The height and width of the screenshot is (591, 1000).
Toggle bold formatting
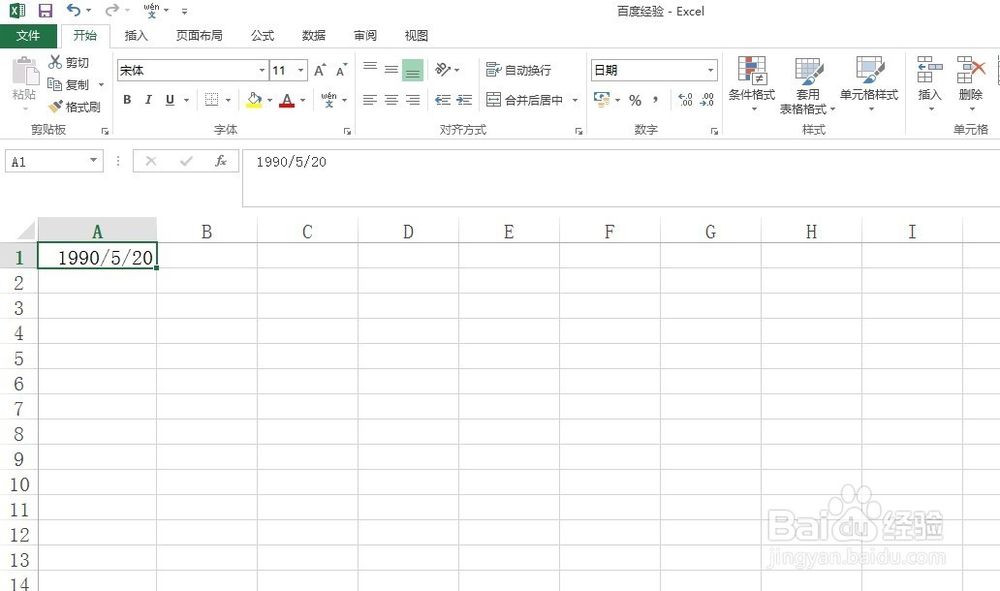(127, 100)
